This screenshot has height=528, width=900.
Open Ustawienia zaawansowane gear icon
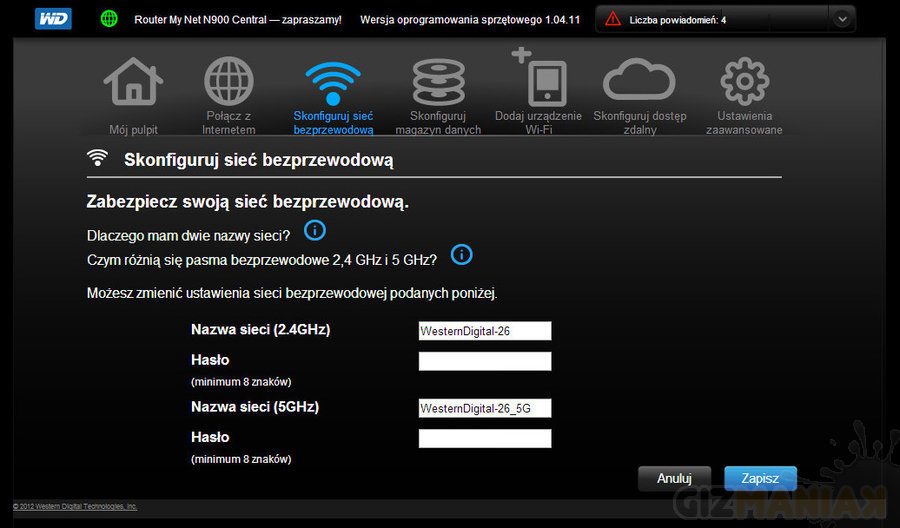(743, 83)
